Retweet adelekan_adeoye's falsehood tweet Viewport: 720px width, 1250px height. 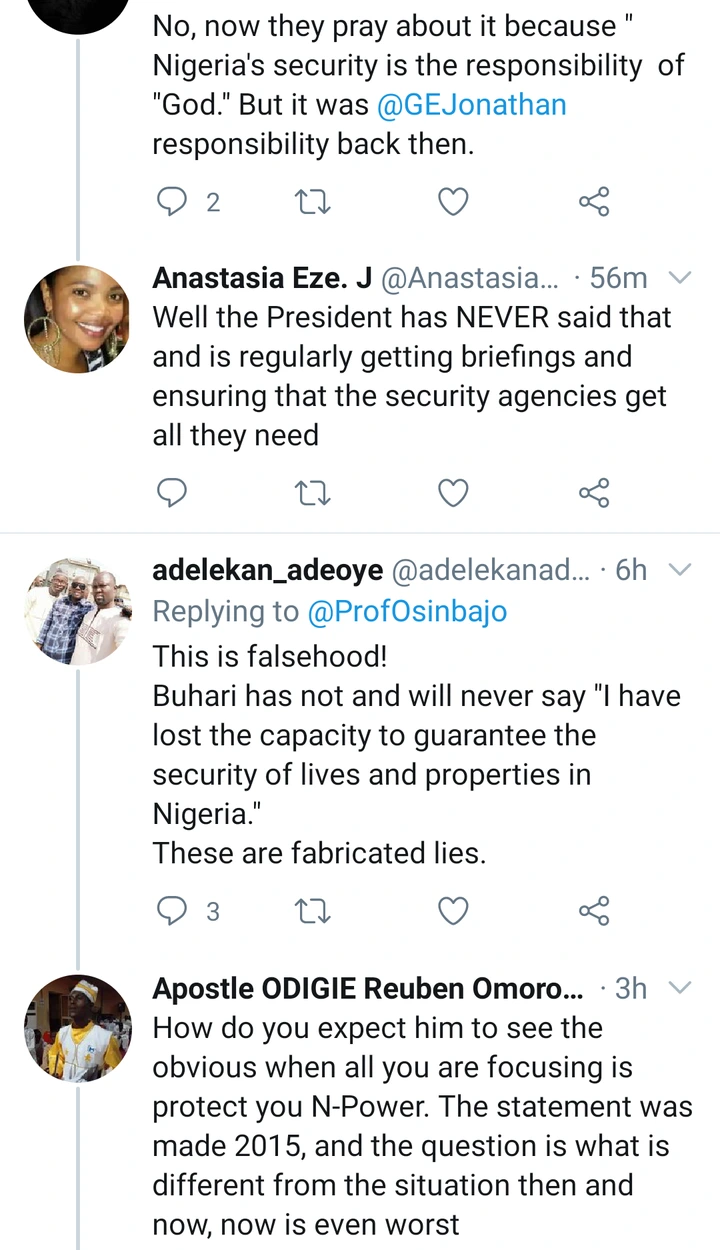coord(314,912)
